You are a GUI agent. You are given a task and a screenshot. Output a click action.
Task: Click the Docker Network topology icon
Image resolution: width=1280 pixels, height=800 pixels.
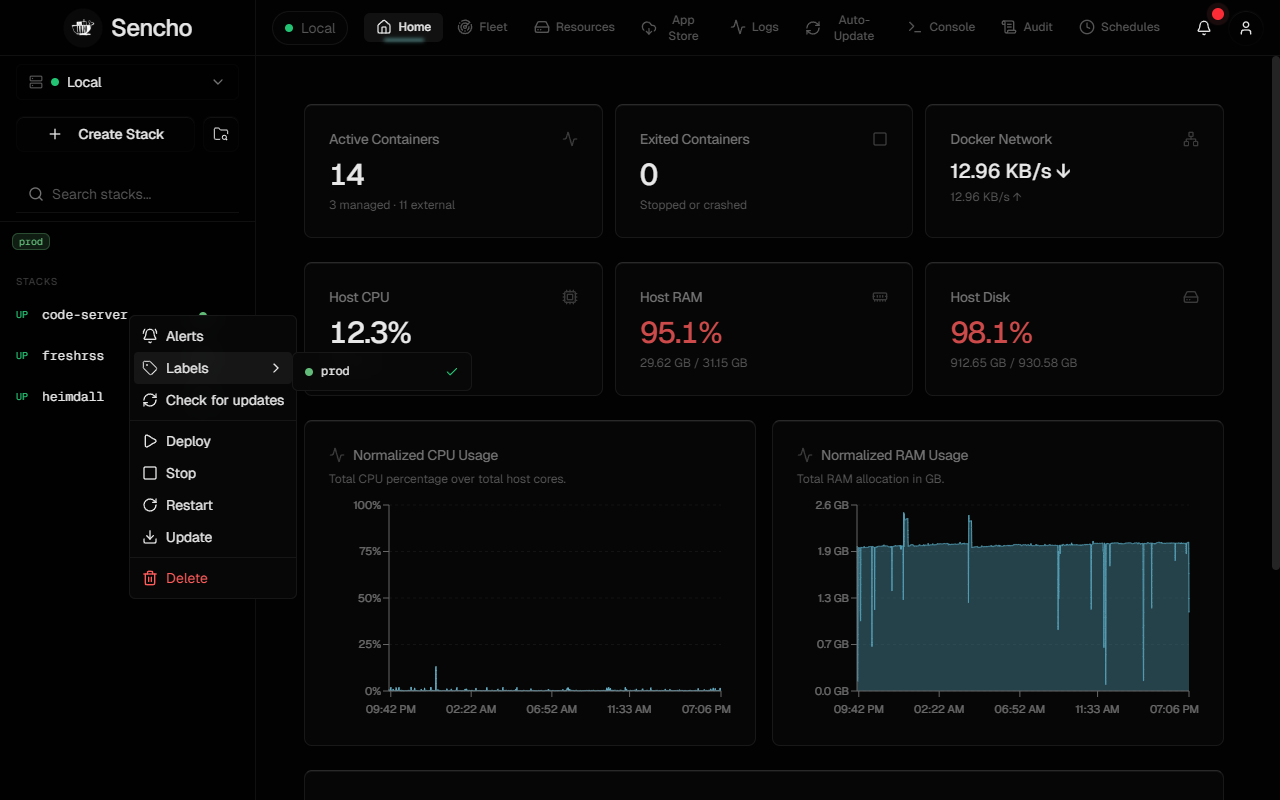(1191, 139)
